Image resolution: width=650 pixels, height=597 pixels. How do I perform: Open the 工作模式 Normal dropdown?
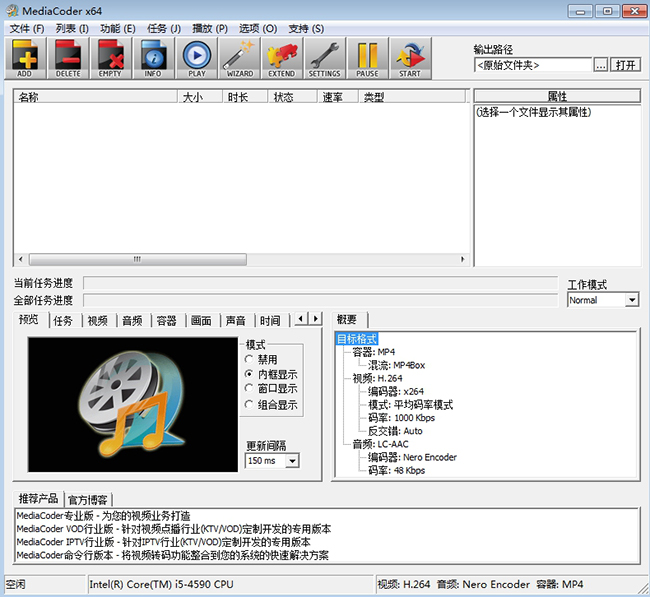pos(603,300)
